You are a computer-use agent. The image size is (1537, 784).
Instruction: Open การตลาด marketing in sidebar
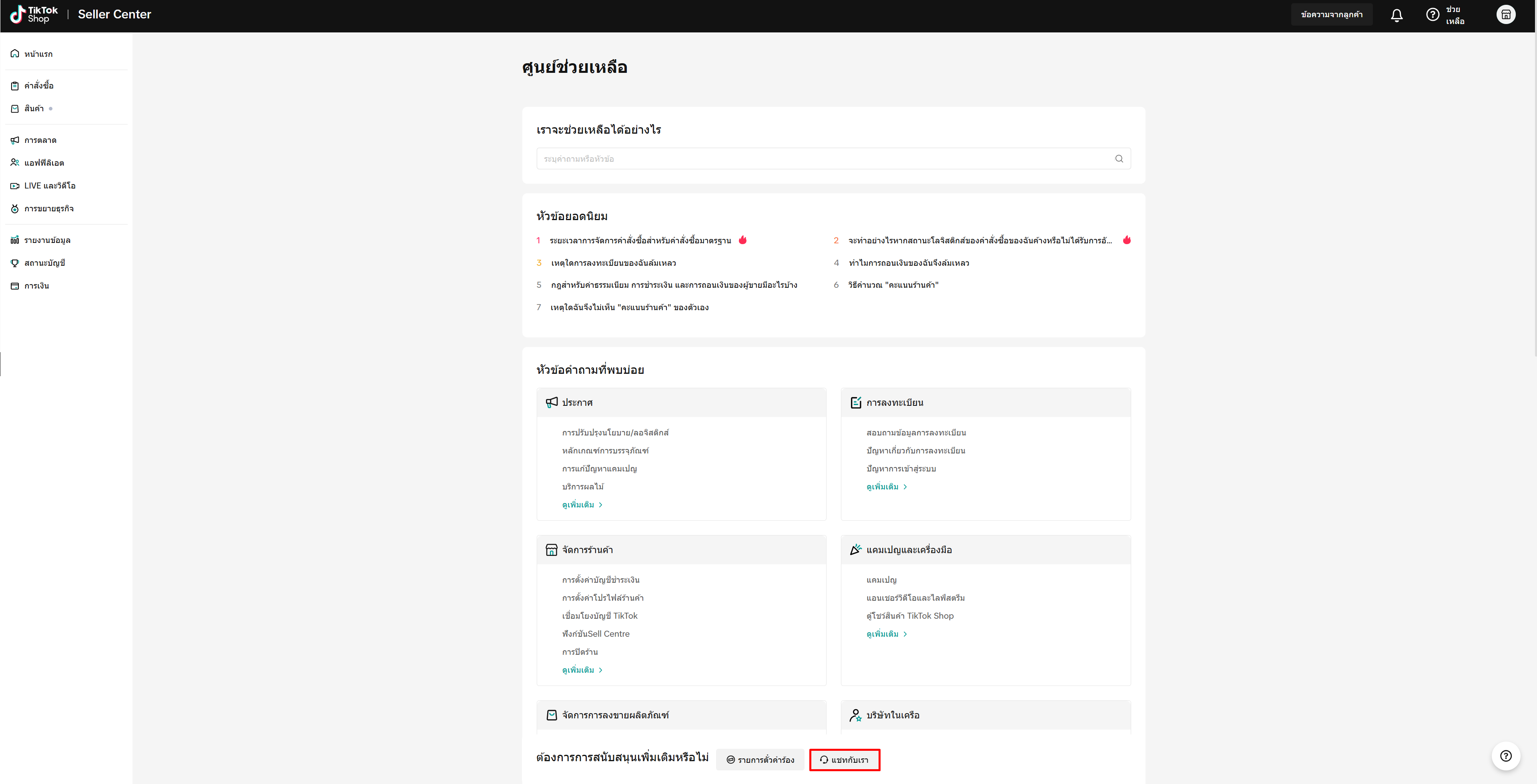coord(40,140)
